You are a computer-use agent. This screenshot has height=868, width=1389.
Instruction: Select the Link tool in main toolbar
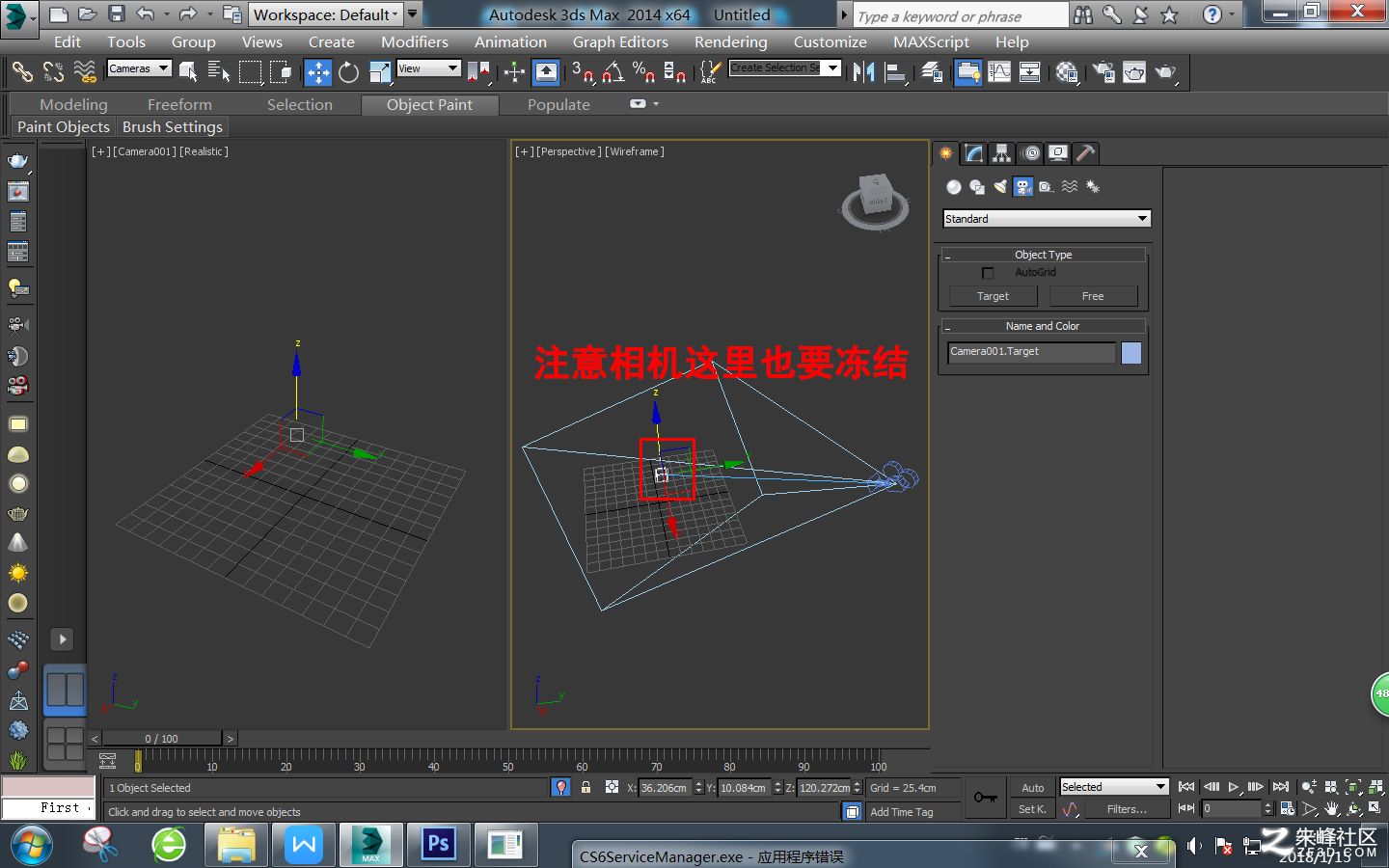tap(21, 71)
